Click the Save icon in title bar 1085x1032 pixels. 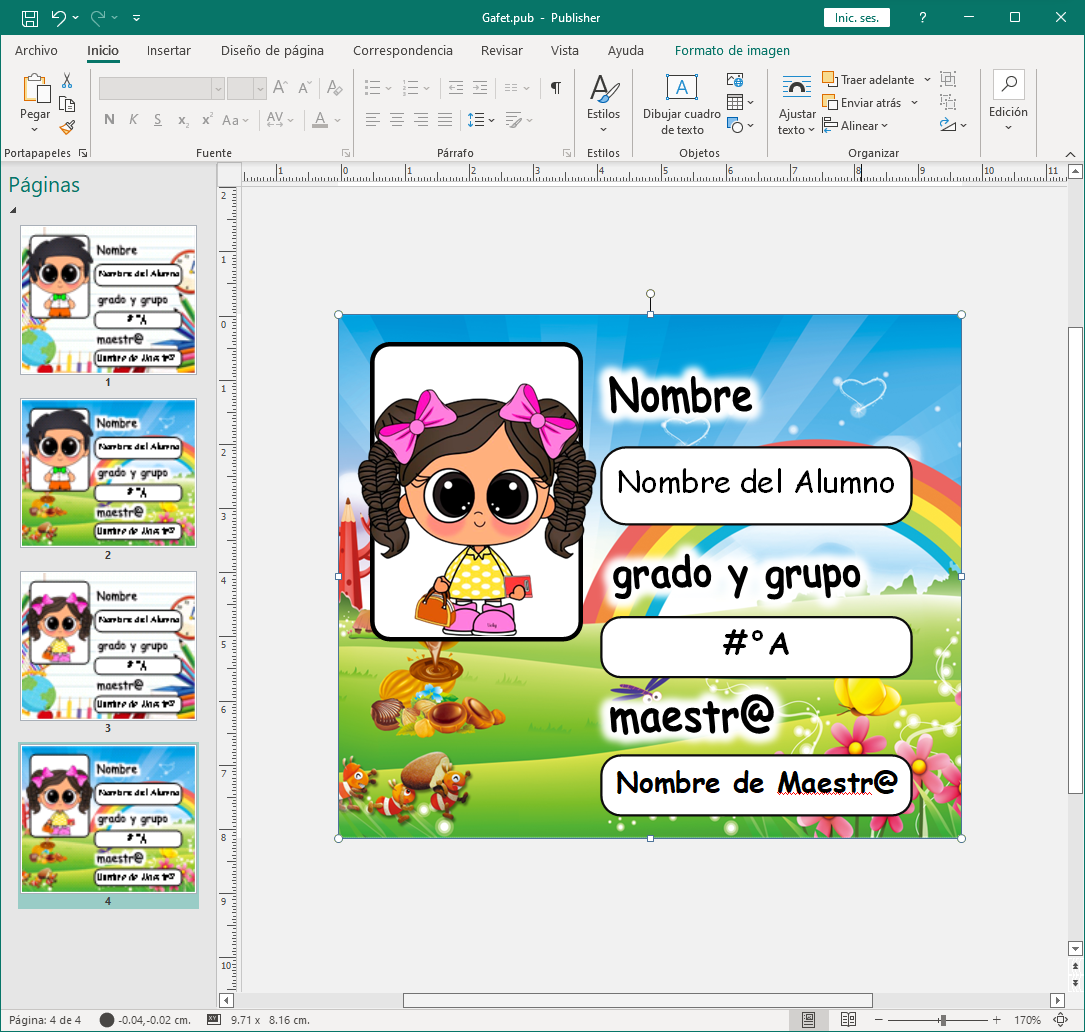click(x=29, y=17)
